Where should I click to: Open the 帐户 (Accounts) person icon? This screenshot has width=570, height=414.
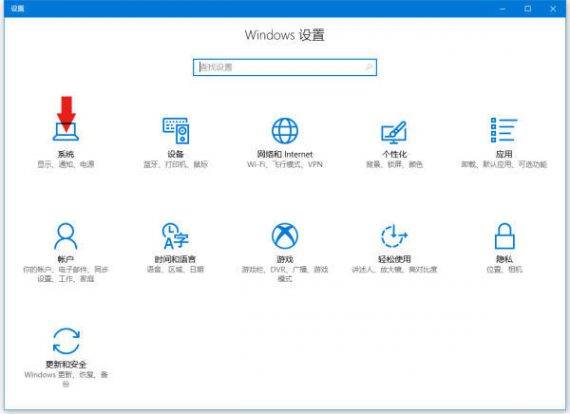[66, 236]
